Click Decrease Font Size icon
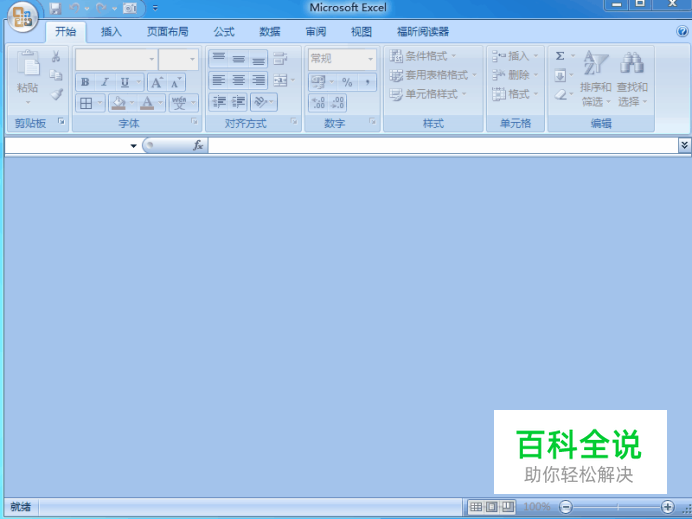Image resolution: width=692 pixels, height=519 pixels. tap(176, 83)
